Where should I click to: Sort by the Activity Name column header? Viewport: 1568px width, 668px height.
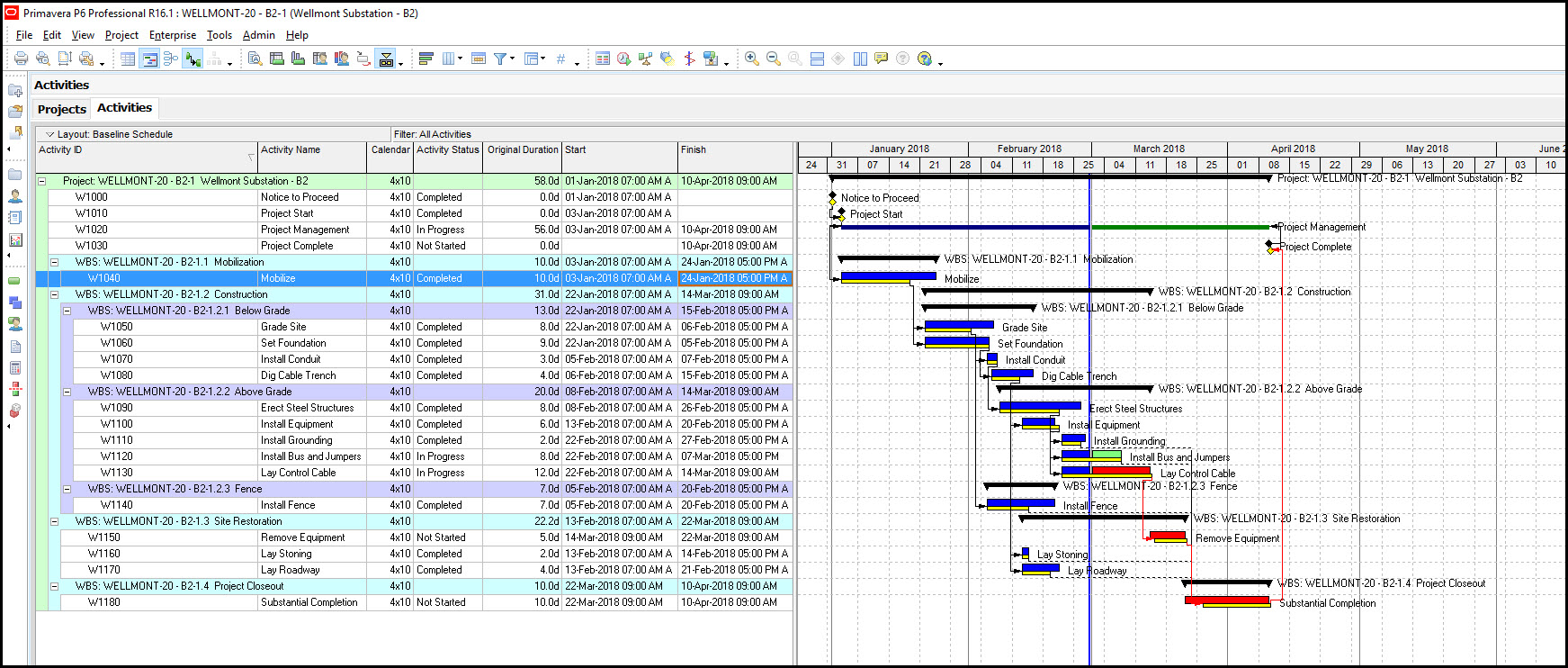coord(312,158)
